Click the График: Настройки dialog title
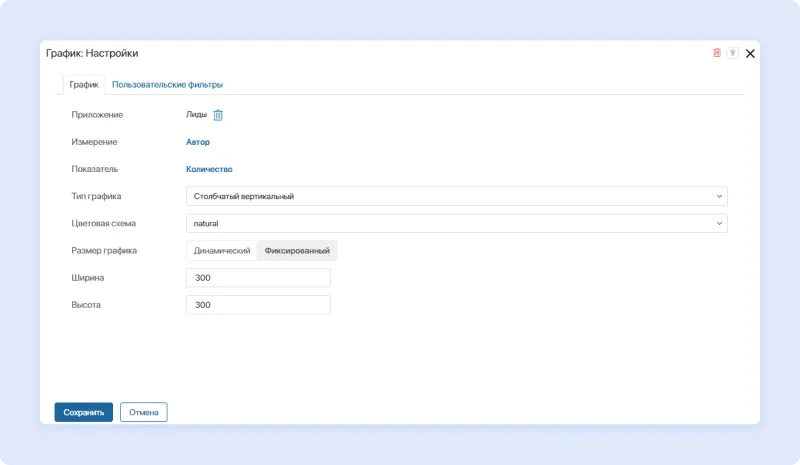Screen dimensions: 800x465 click(x=92, y=53)
